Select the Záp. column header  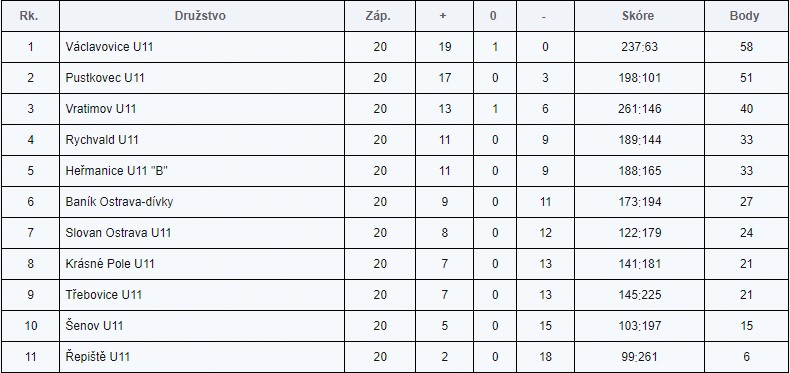tap(378, 16)
